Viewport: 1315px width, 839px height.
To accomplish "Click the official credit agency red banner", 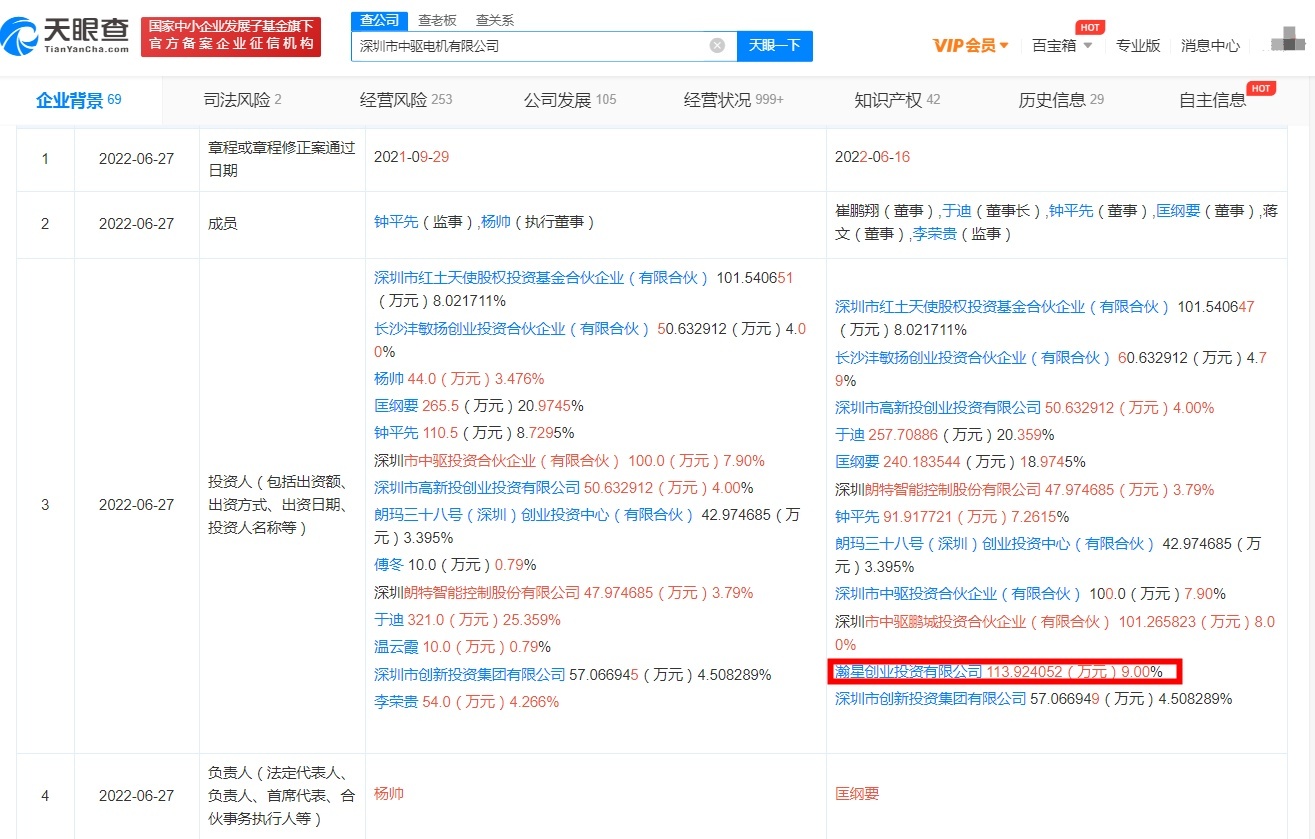I will (231, 37).
